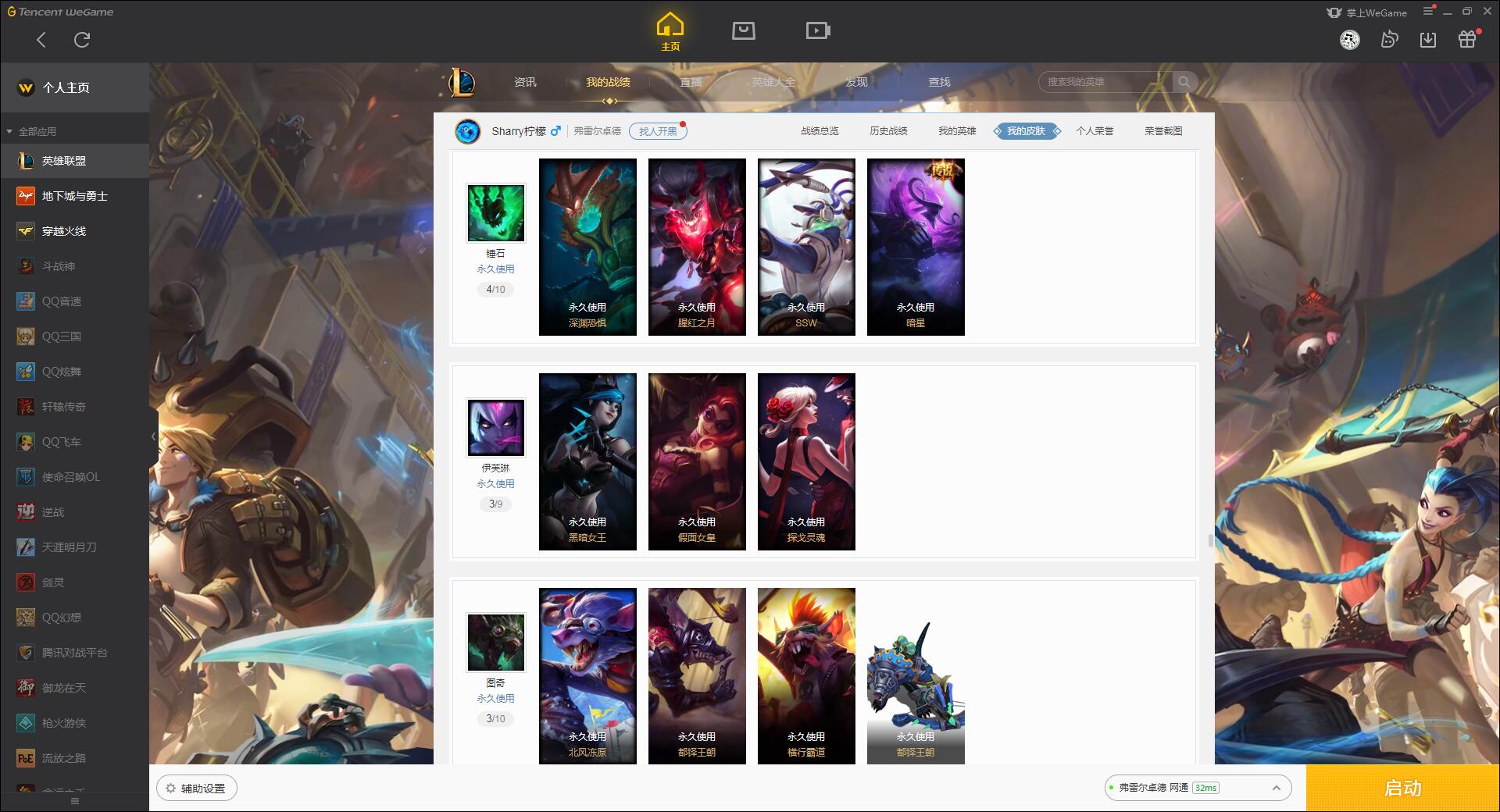Open the main menu lines icon

pyautogui.click(x=1429, y=11)
